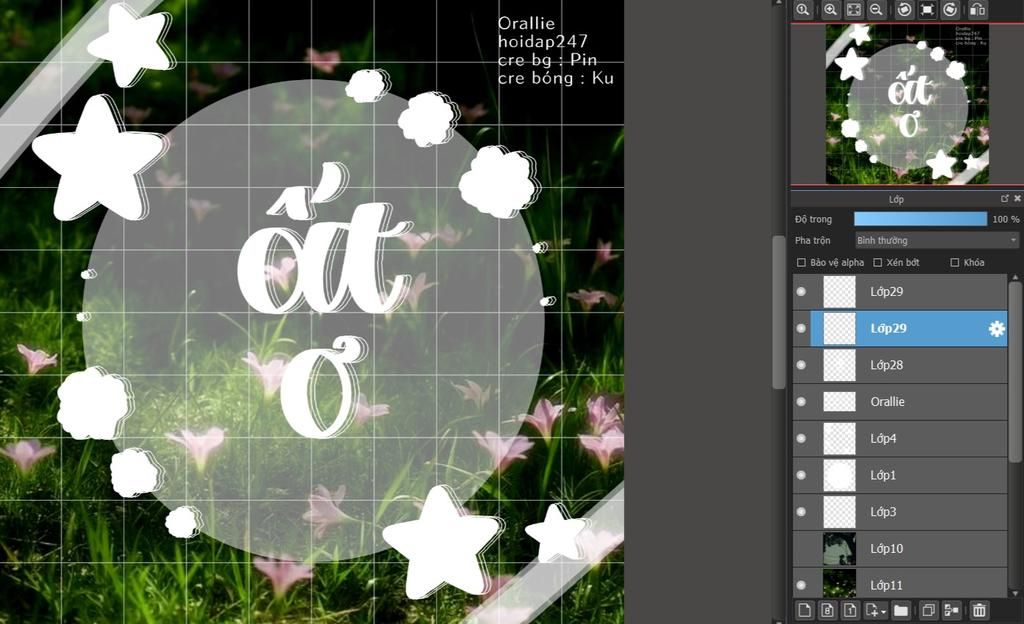Viewport: 1024px width, 624px height.
Task: Delete the selected layer with trash icon
Action: point(979,610)
